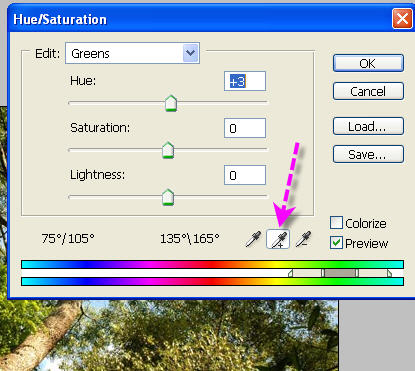The image size is (415, 371).
Task: Focus the Lightness value field
Action: [245, 175]
